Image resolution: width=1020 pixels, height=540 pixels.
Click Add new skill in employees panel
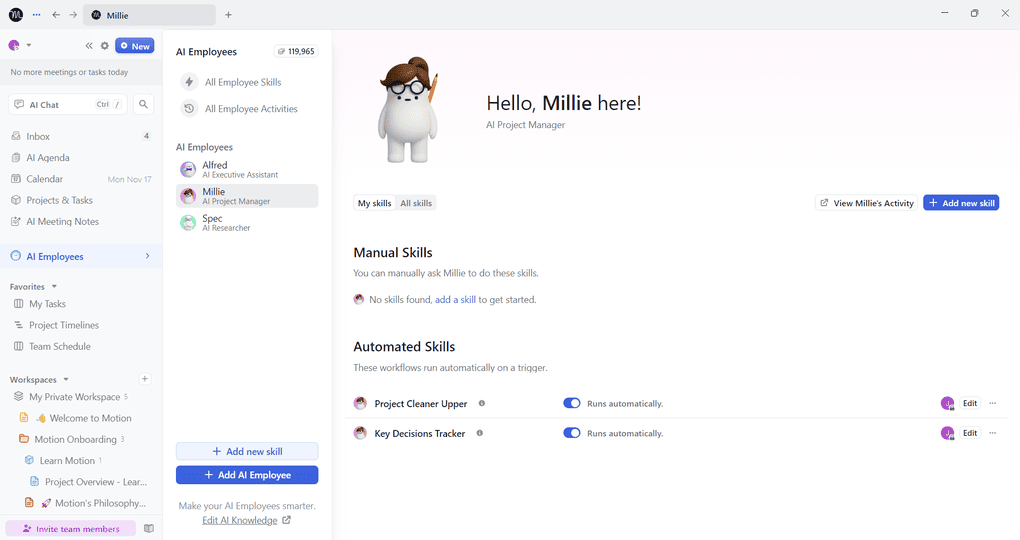(247, 451)
